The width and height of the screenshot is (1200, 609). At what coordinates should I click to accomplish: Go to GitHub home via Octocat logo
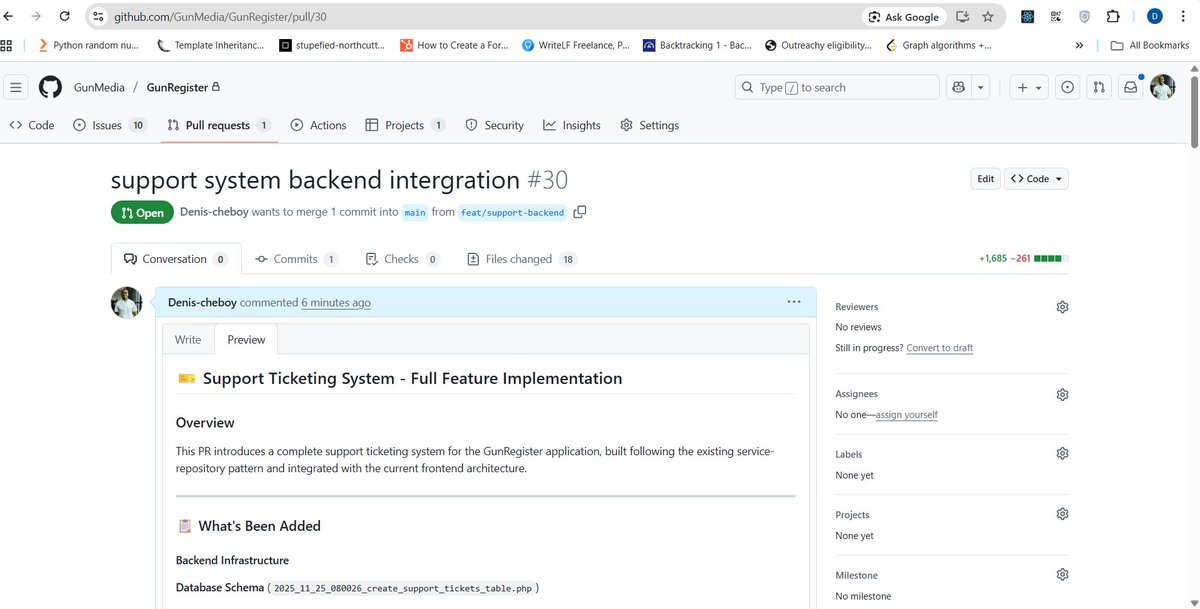coord(50,88)
